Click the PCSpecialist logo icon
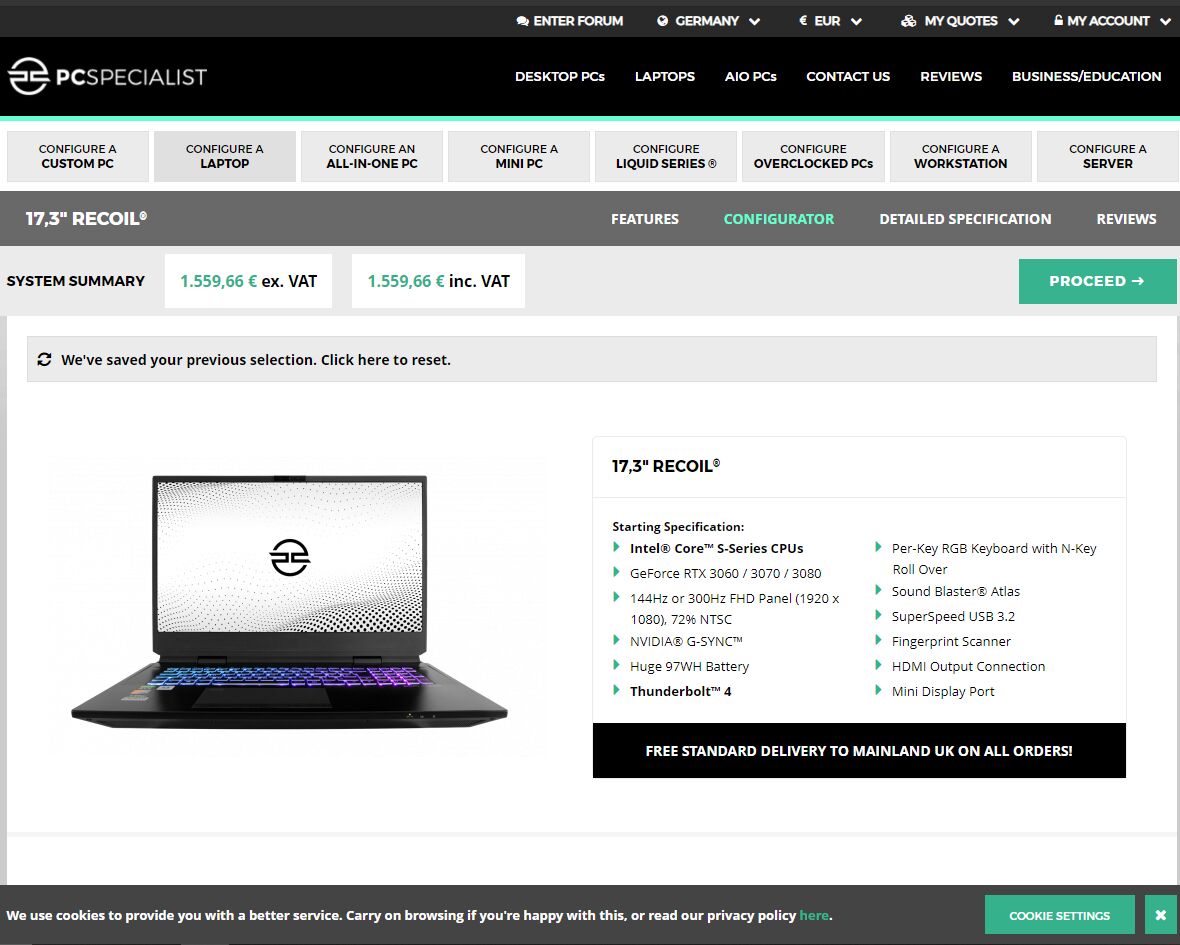1180x945 pixels. (x=29, y=76)
